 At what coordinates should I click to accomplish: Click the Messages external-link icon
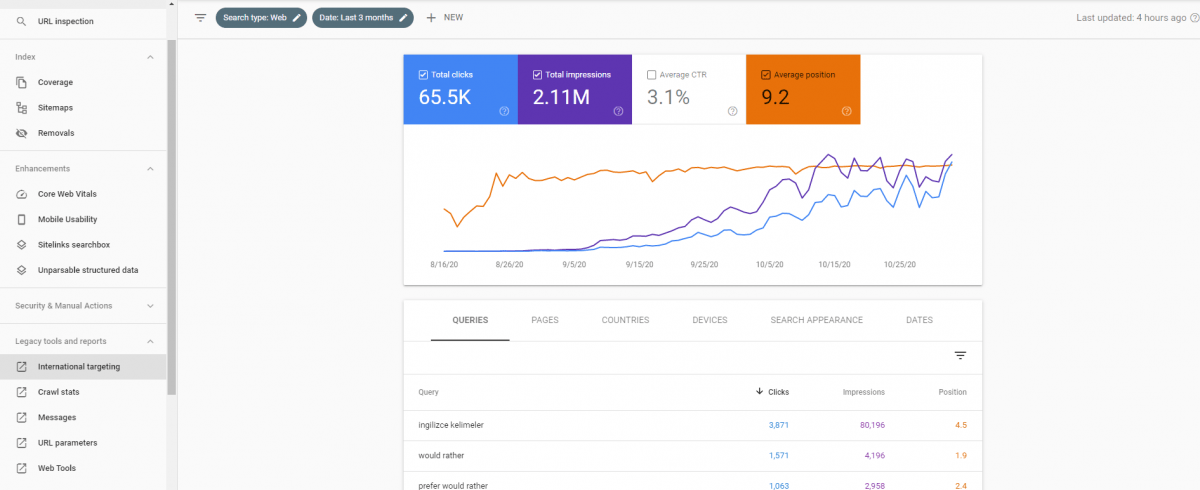tap(21, 417)
